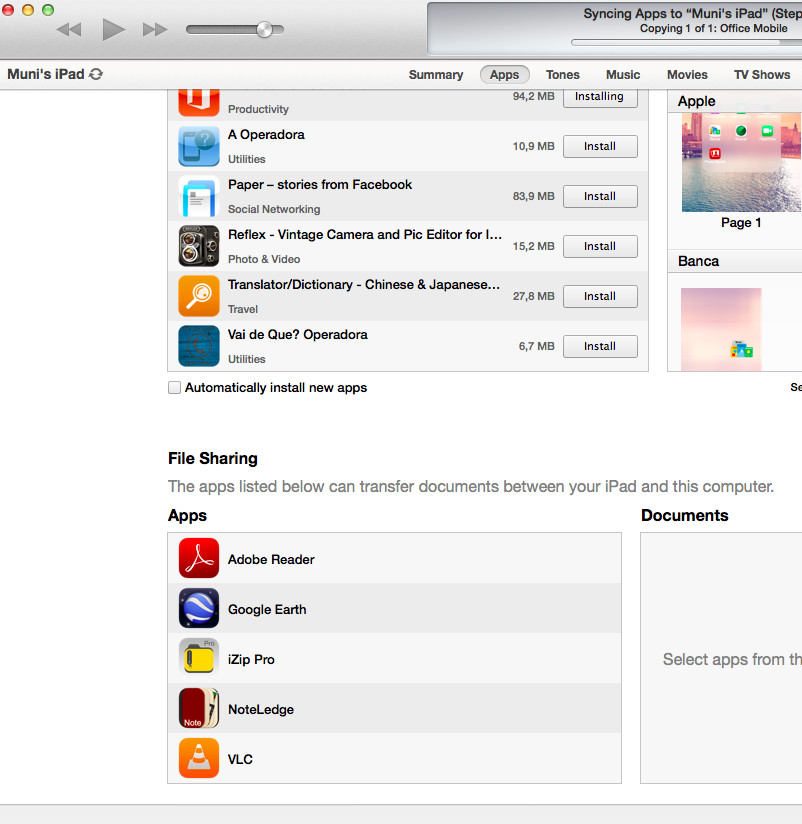This screenshot has height=824, width=802.
Task: Click the Reflex vintage camera icon
Action: coord(198,246)
